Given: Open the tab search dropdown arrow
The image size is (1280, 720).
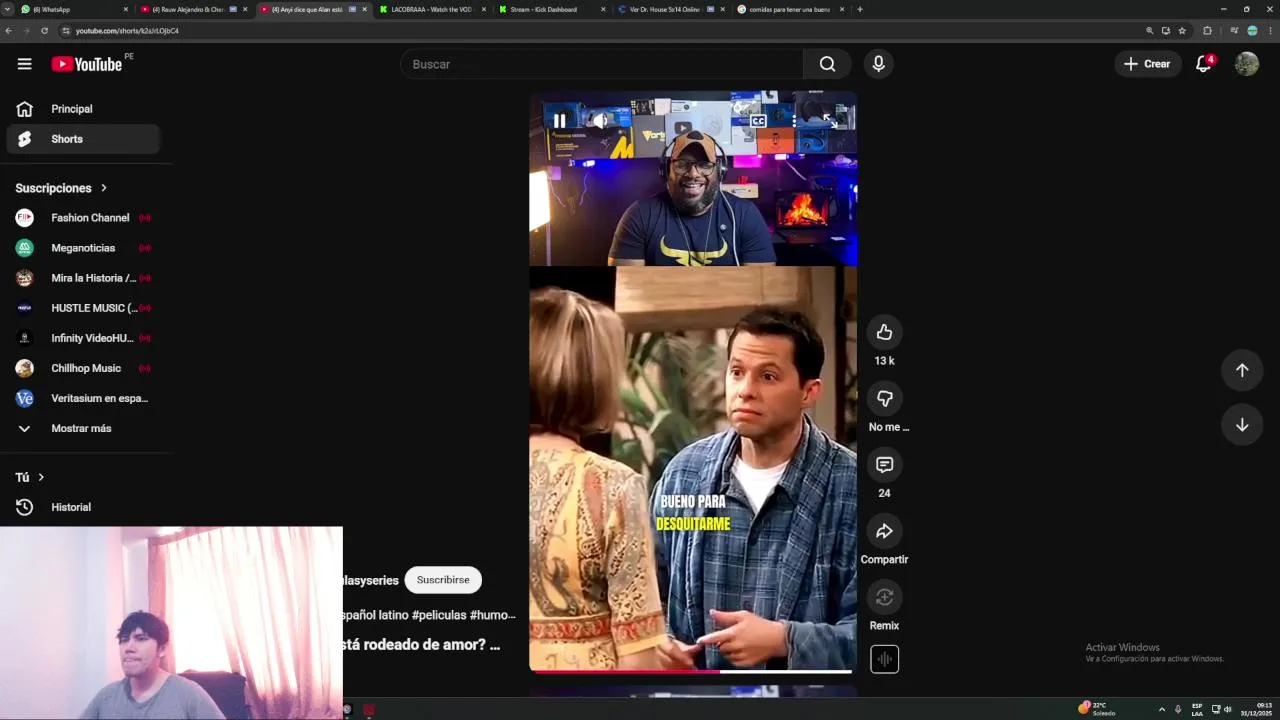Looking at the screenshot, I should (x=8, y=9).
